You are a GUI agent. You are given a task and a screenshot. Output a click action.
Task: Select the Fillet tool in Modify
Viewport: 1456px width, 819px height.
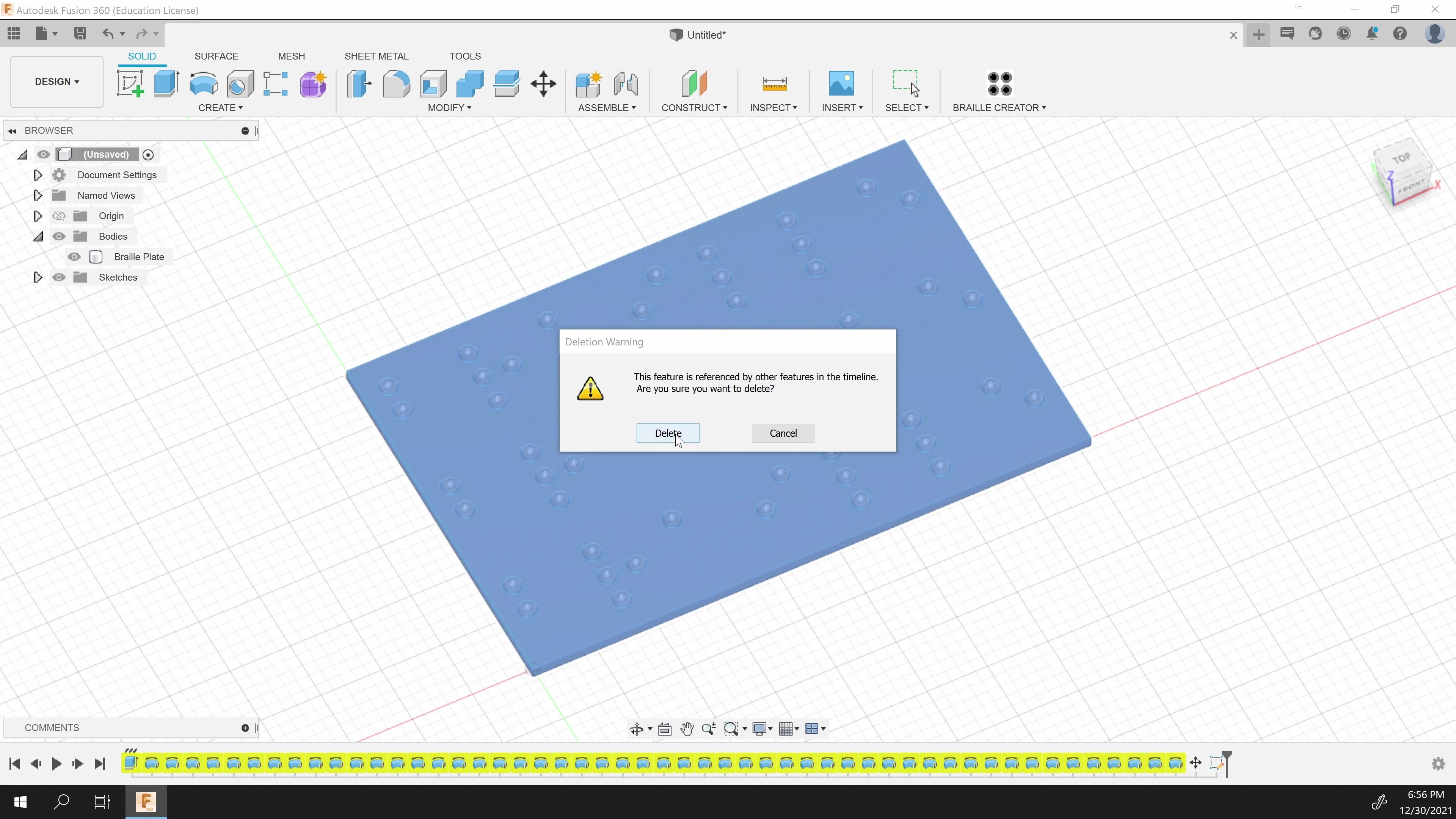[x=395, y=84]
